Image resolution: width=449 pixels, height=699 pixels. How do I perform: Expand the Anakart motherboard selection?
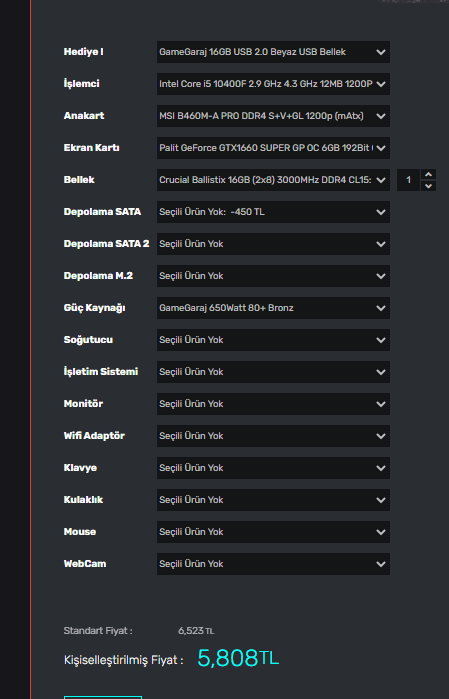273,116
